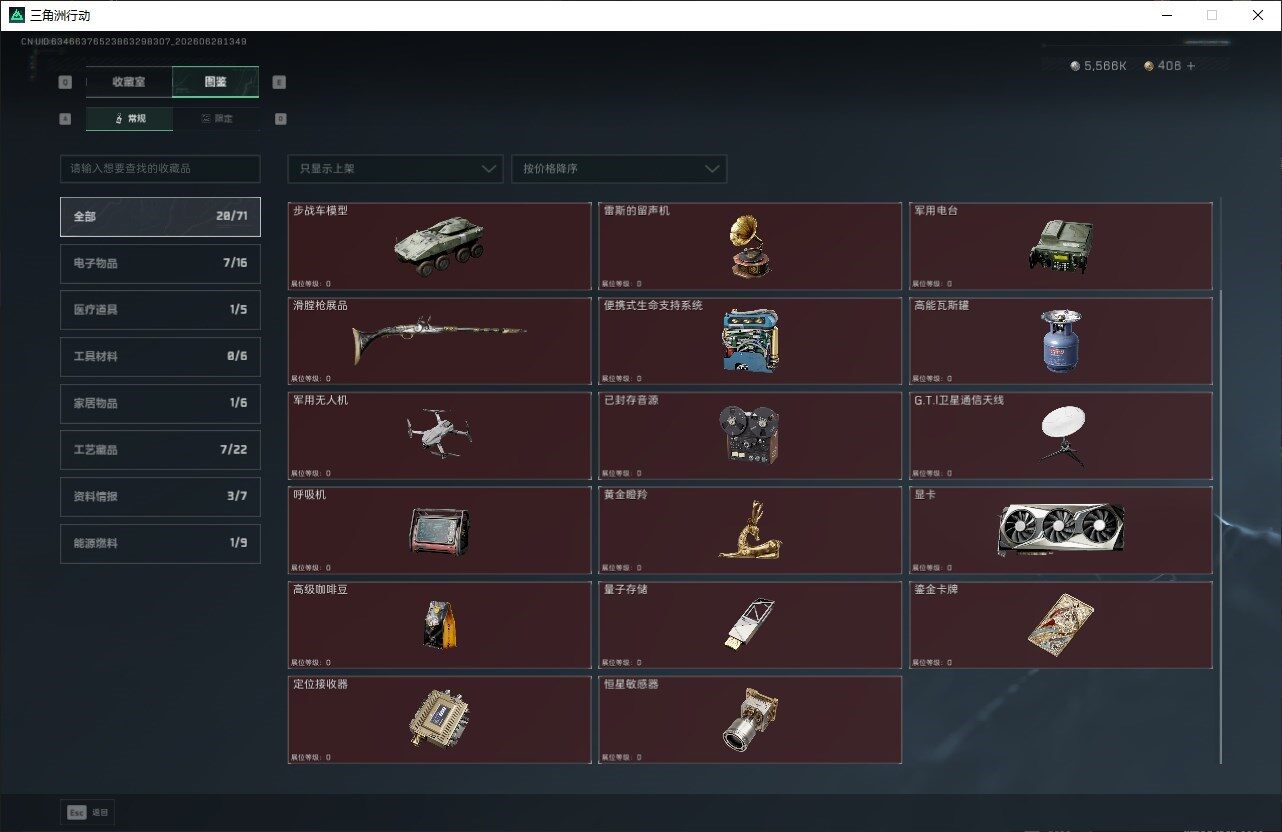This screenshot has width=1282, height=832.
Task: Filter by 电子物品 category
Action: pos(160,263)
